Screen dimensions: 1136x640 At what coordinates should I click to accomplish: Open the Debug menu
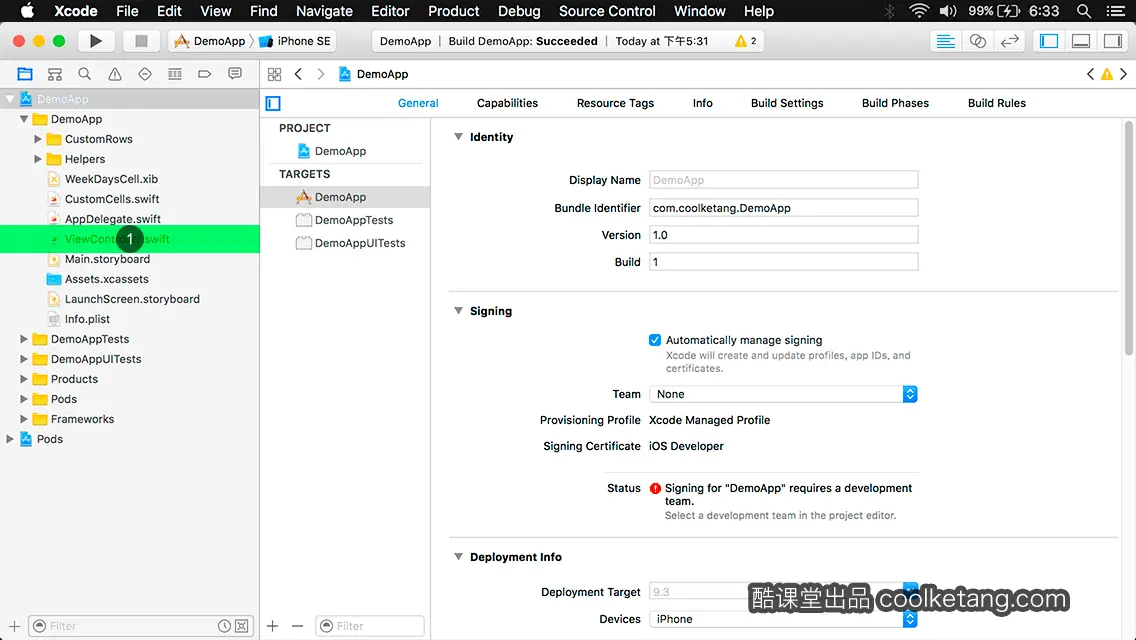[519, 11]
